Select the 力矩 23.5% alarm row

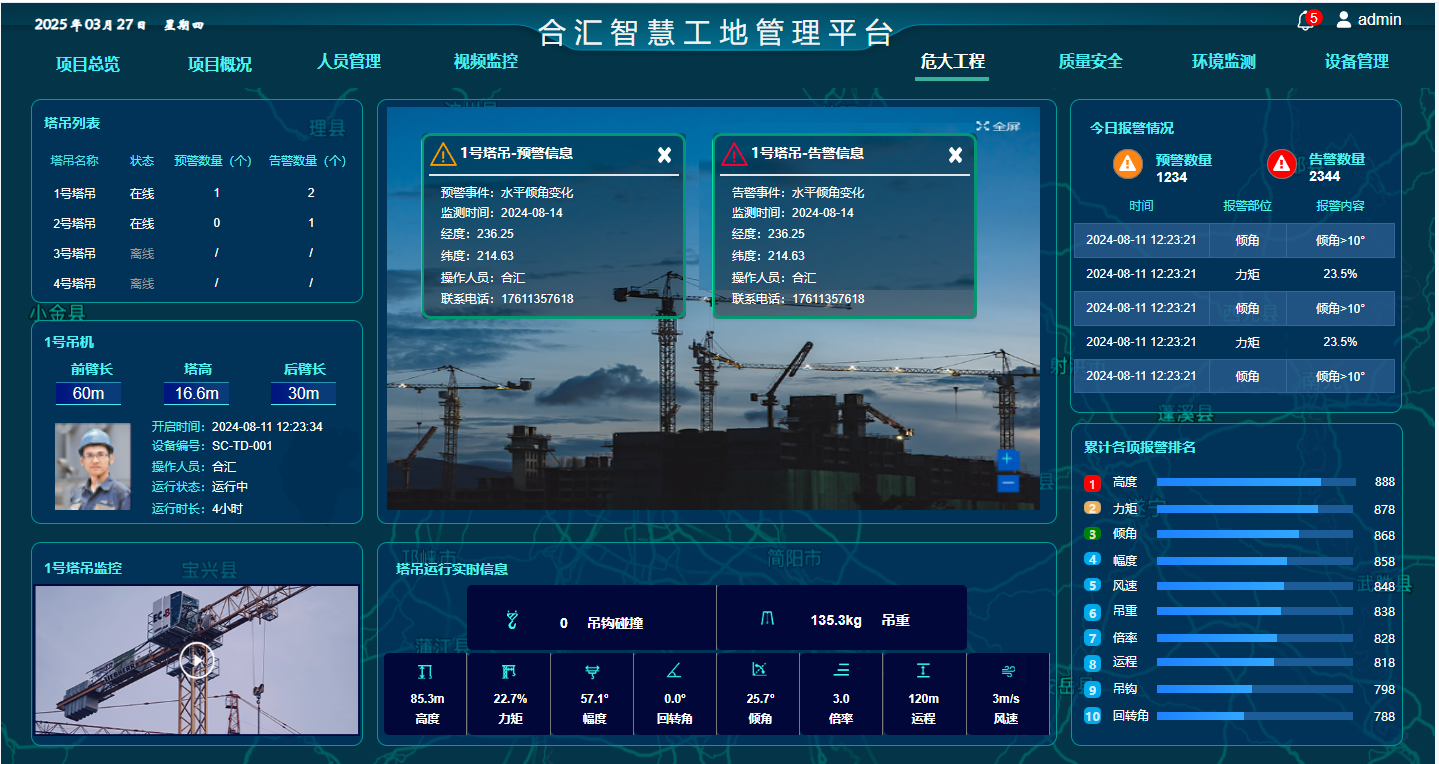pyautogui.click(x=1233, y=273)
